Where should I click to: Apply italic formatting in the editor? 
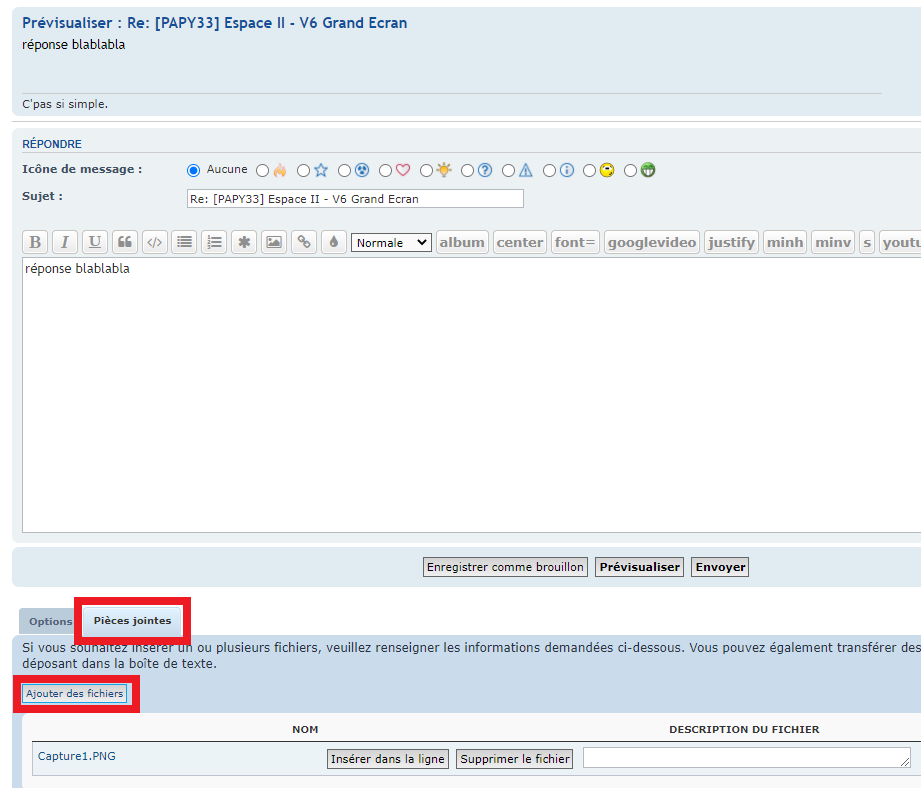65,242
